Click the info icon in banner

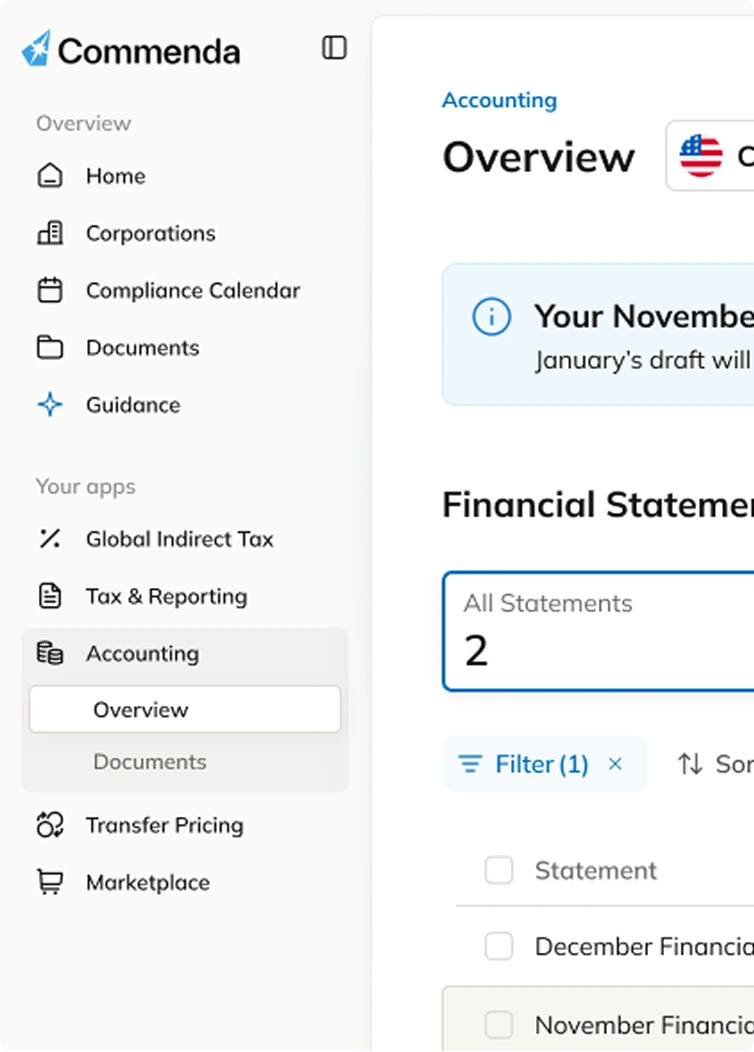[x=491, y=317]
